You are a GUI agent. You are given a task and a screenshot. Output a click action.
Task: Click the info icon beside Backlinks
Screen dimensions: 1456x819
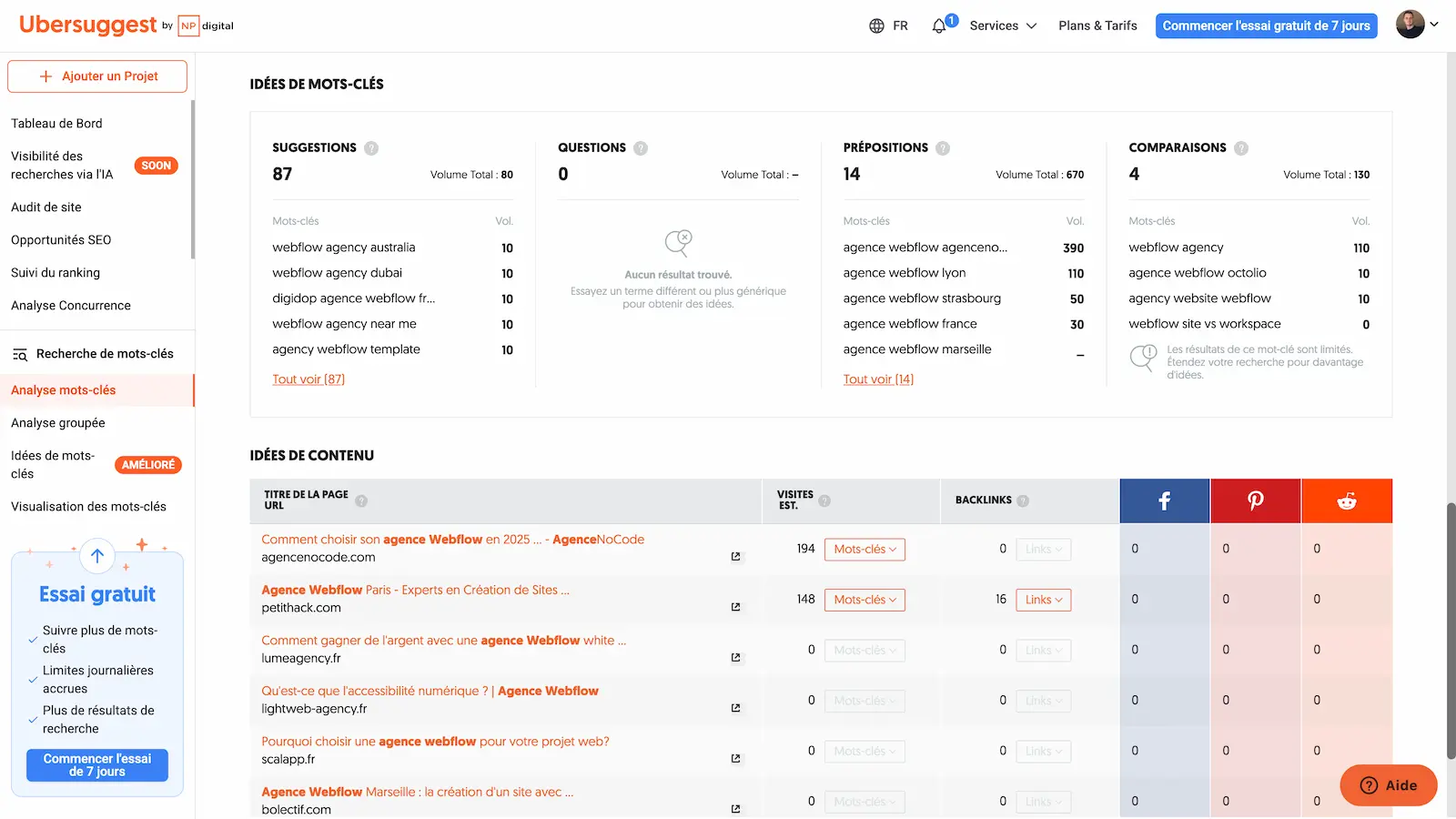[1023, 500]
